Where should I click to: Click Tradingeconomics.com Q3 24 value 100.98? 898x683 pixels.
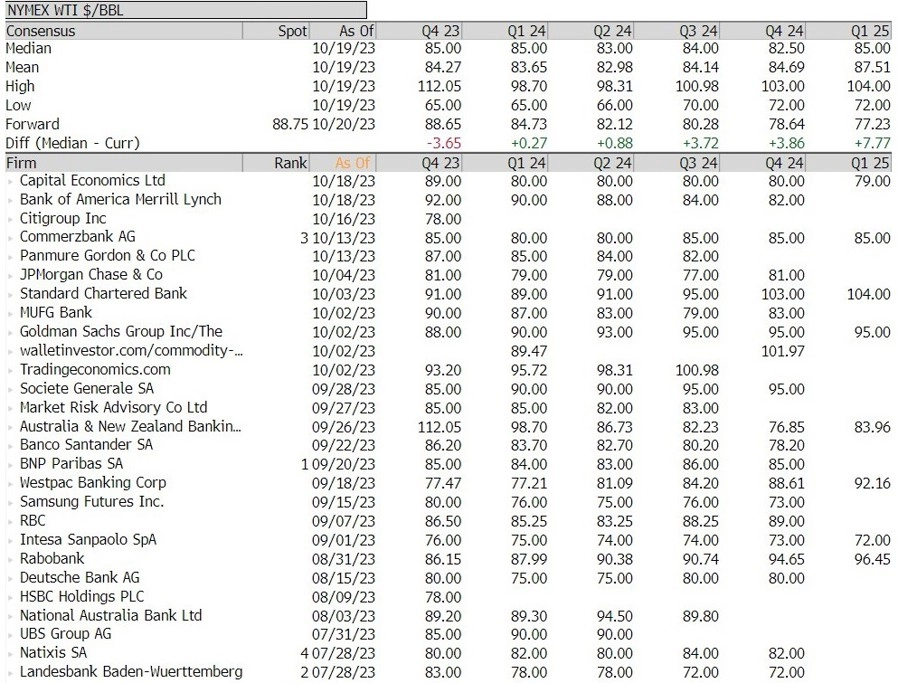pyautogui.click(x=697, y=370)
